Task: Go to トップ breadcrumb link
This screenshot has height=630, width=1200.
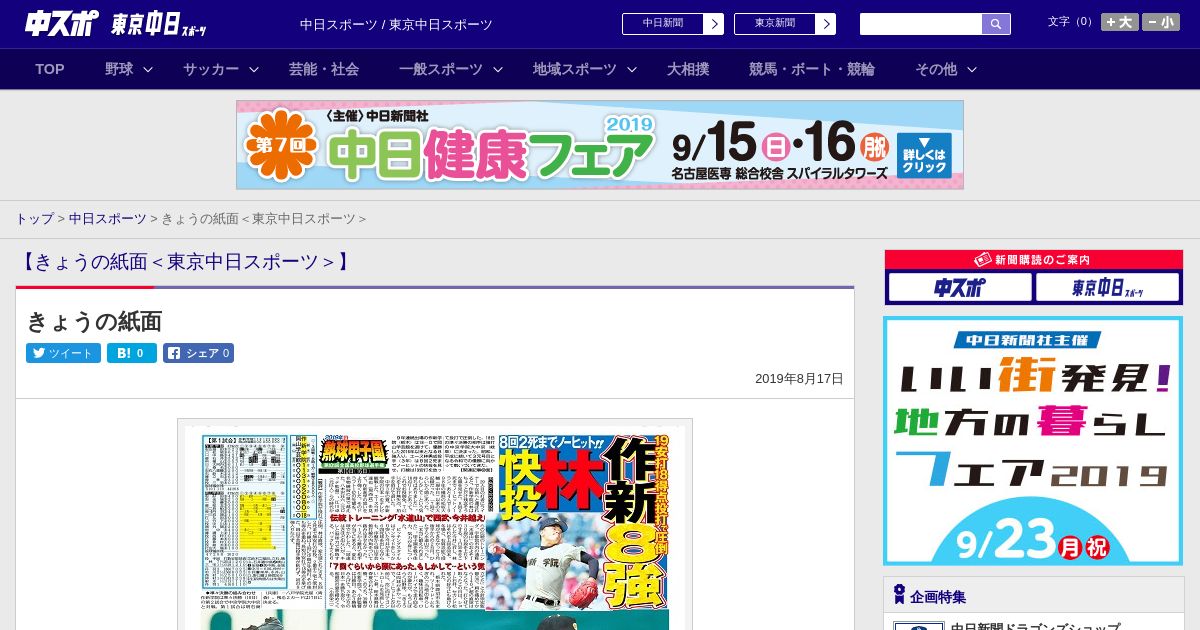Action: (x=34, y=218)
